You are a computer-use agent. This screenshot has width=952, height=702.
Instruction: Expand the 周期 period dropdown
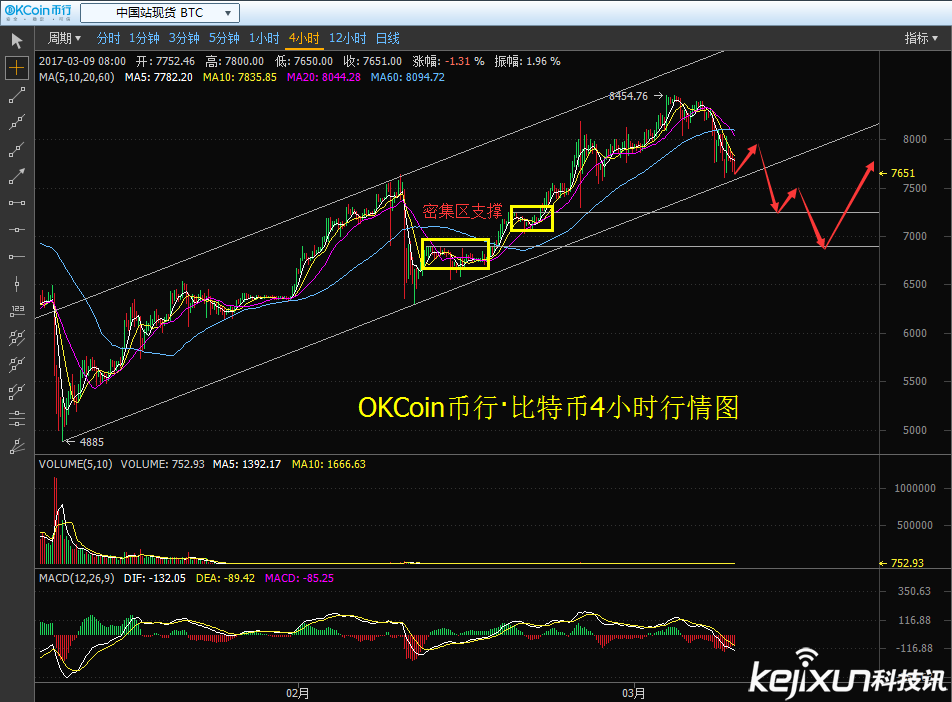(x=64, y=38)
